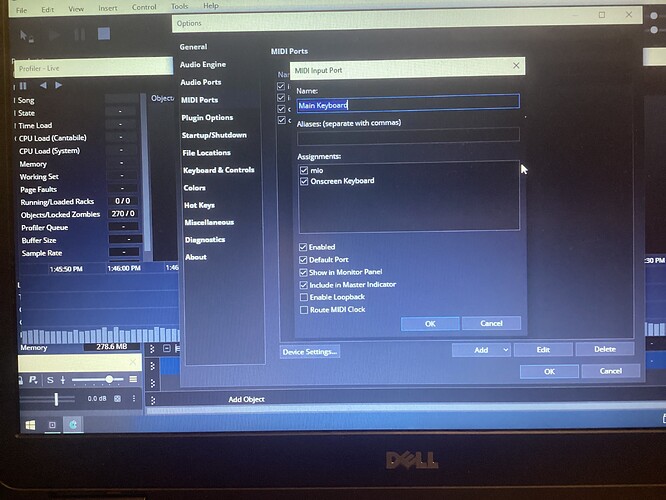Open the File menu
The height and width of the screenshot is (500, 666).
coord(22,10)
